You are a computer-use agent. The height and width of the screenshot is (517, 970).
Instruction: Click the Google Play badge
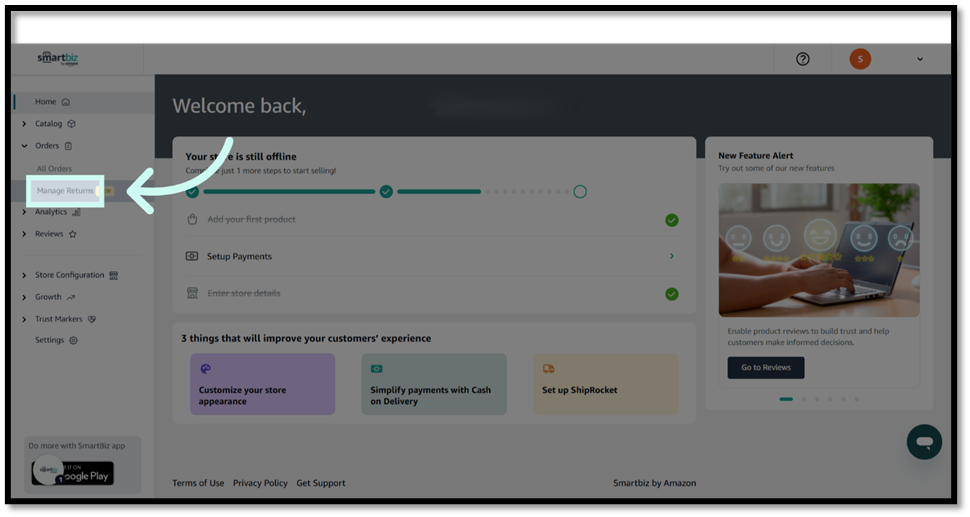point(84,473)
